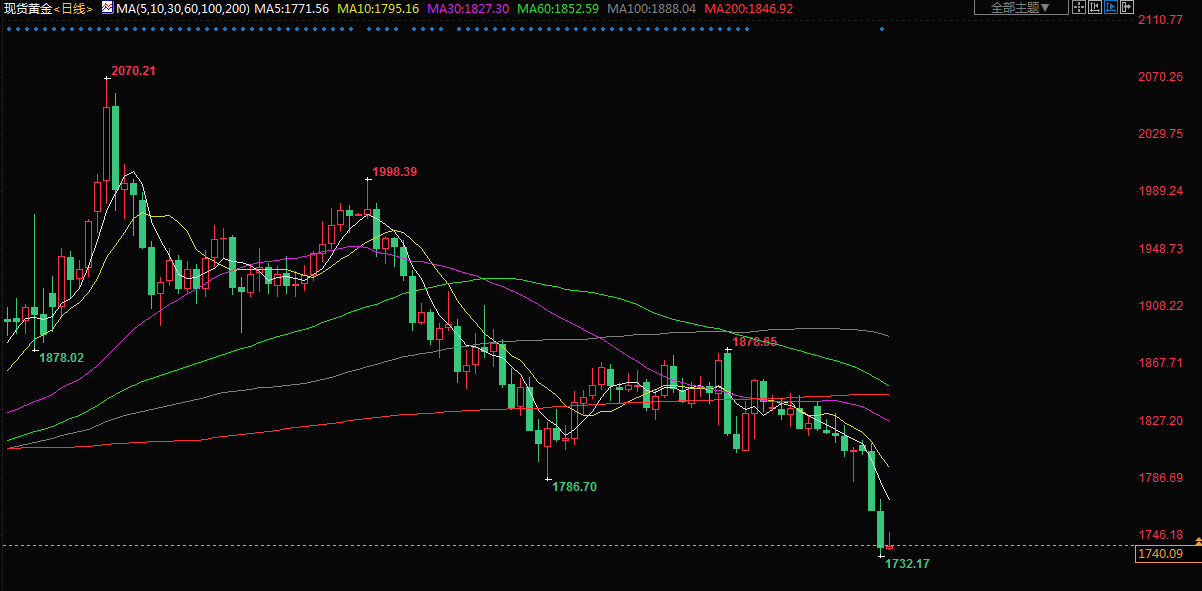The height and width of the screenshot is (591, 1202).
Task: Click the current price tag 1740.09
Action: [1160, 554]
